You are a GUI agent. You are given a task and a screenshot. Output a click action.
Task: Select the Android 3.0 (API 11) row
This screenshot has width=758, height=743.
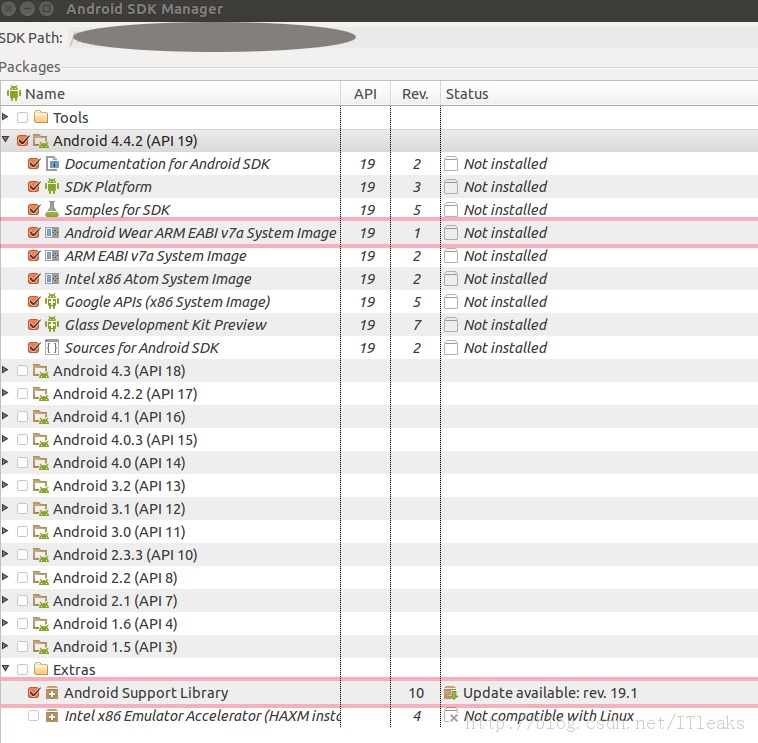(379, 532)
